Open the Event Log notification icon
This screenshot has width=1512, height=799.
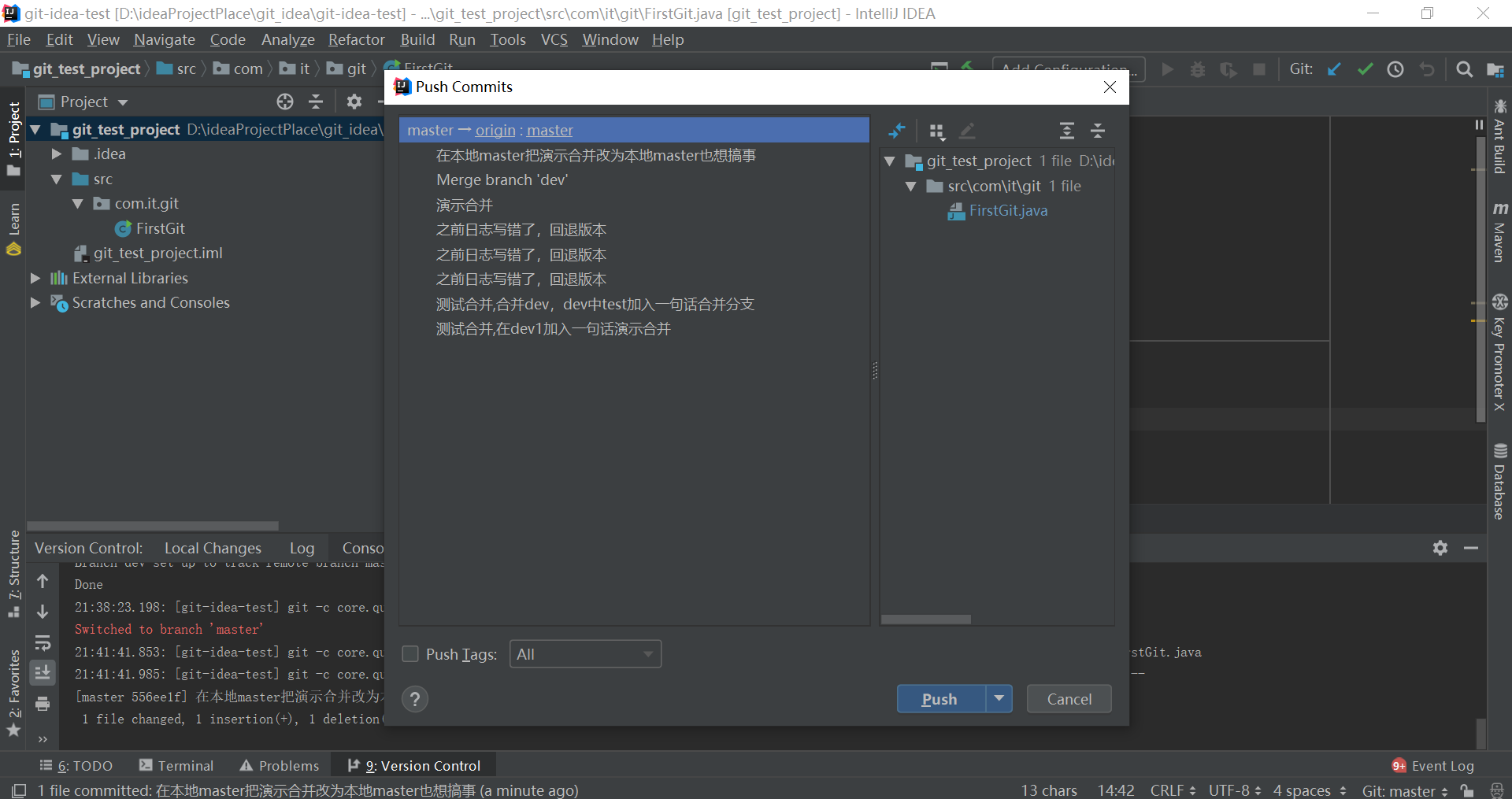[x=1399, y=766]
